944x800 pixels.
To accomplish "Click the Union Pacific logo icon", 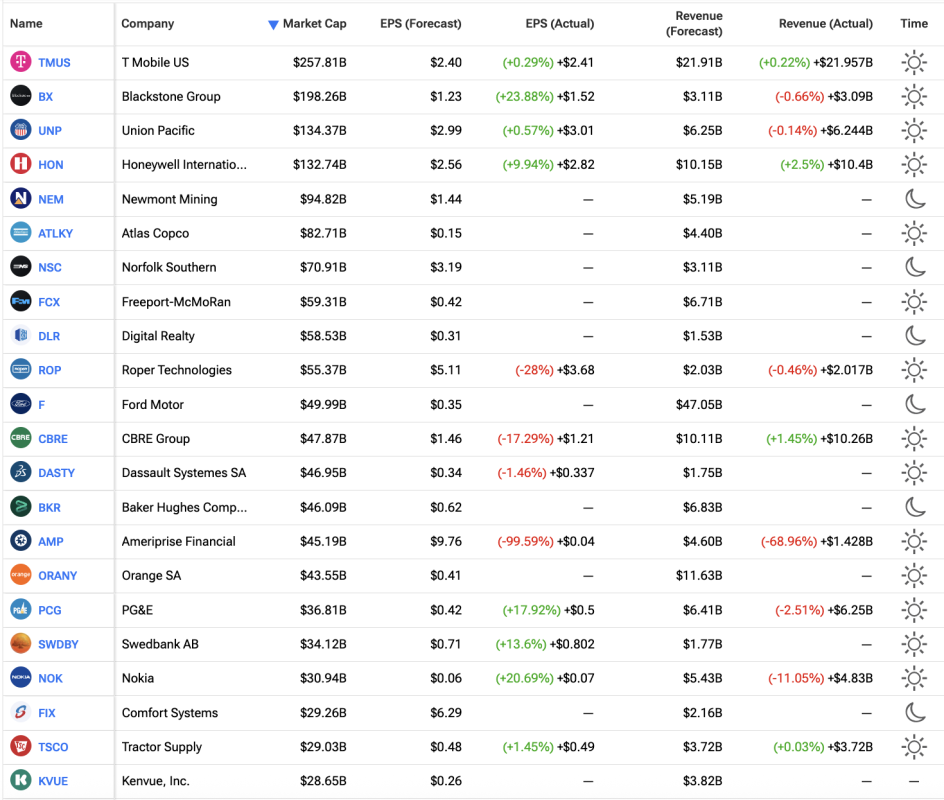I will coord(21,130).
